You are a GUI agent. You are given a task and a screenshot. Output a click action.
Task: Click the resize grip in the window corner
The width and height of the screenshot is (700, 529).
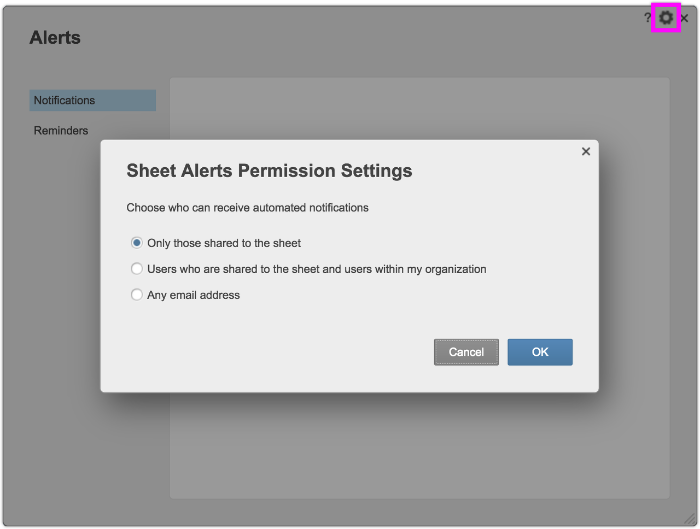click(x=690, y=518)
